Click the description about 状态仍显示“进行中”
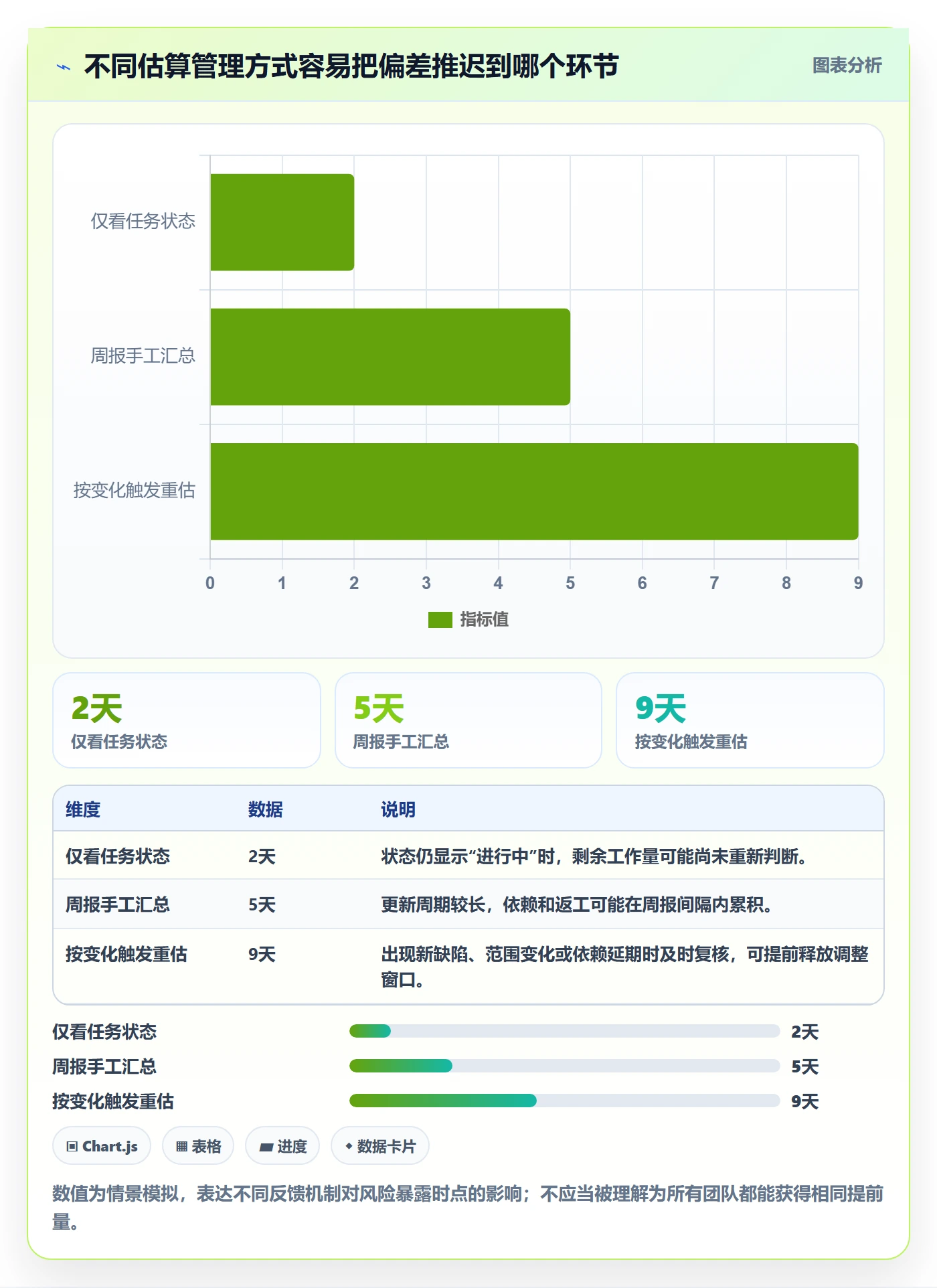The width and height of the screenshot is (937, 1288). click(x=594, y=856)
